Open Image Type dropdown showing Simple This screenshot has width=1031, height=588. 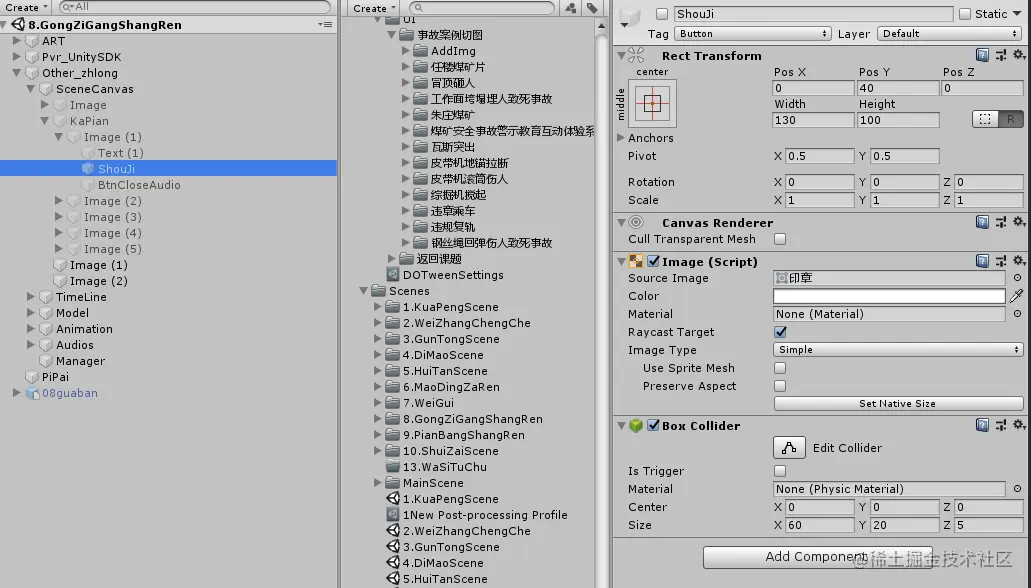tap(898, 350)
